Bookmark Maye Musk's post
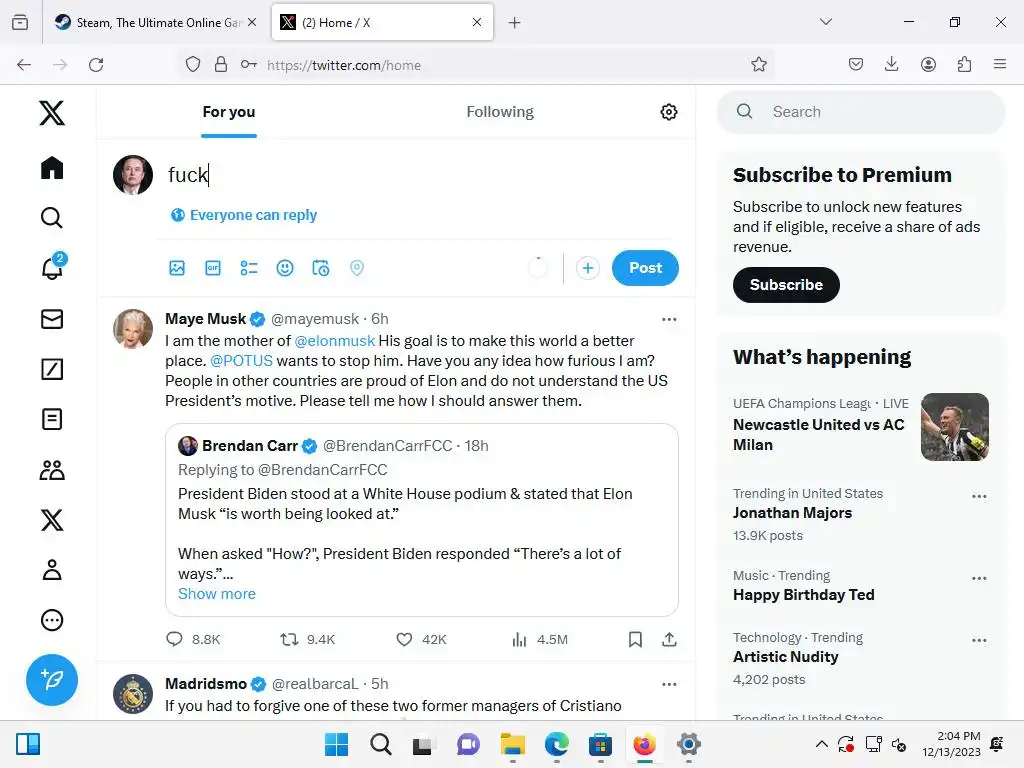 tap(635, 639)
